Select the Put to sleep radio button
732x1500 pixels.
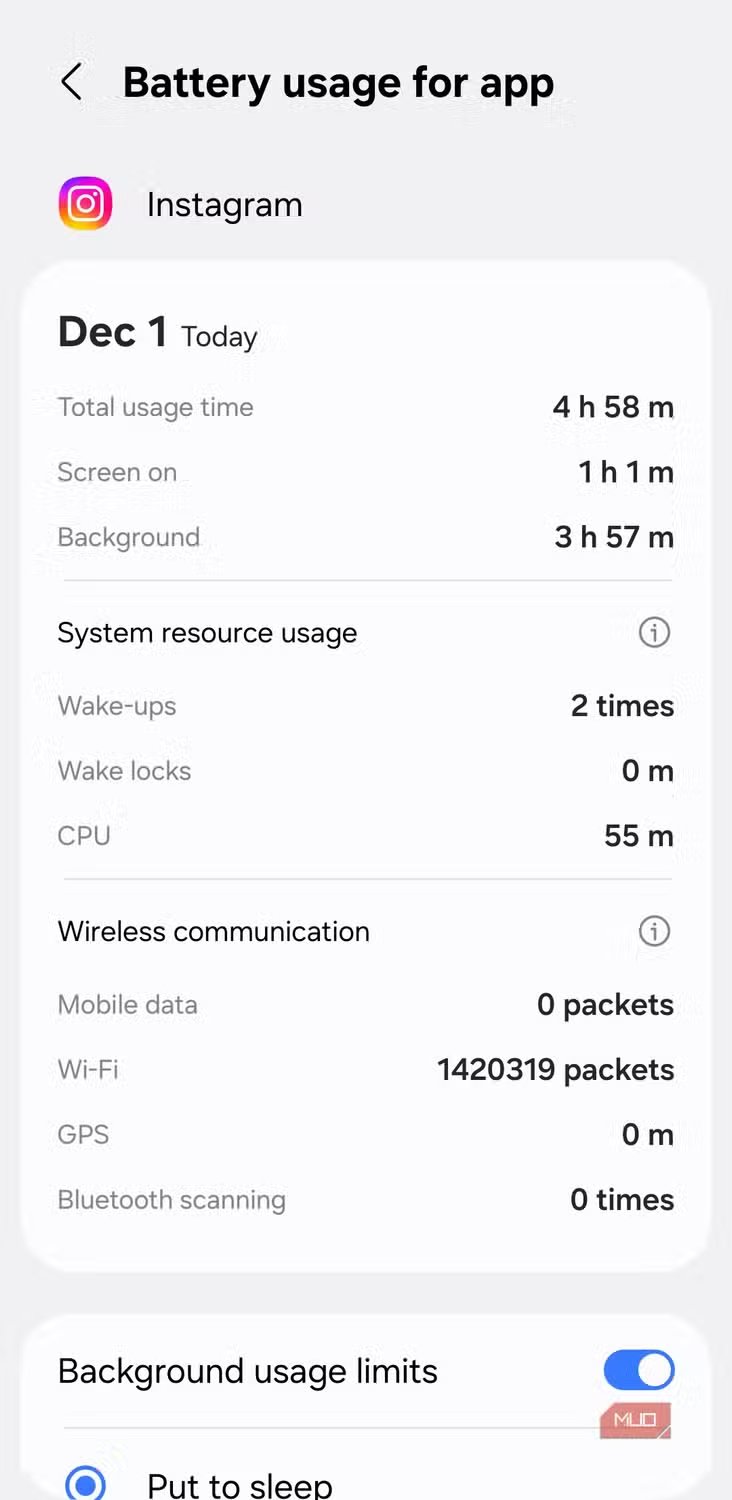point(86,1483)
